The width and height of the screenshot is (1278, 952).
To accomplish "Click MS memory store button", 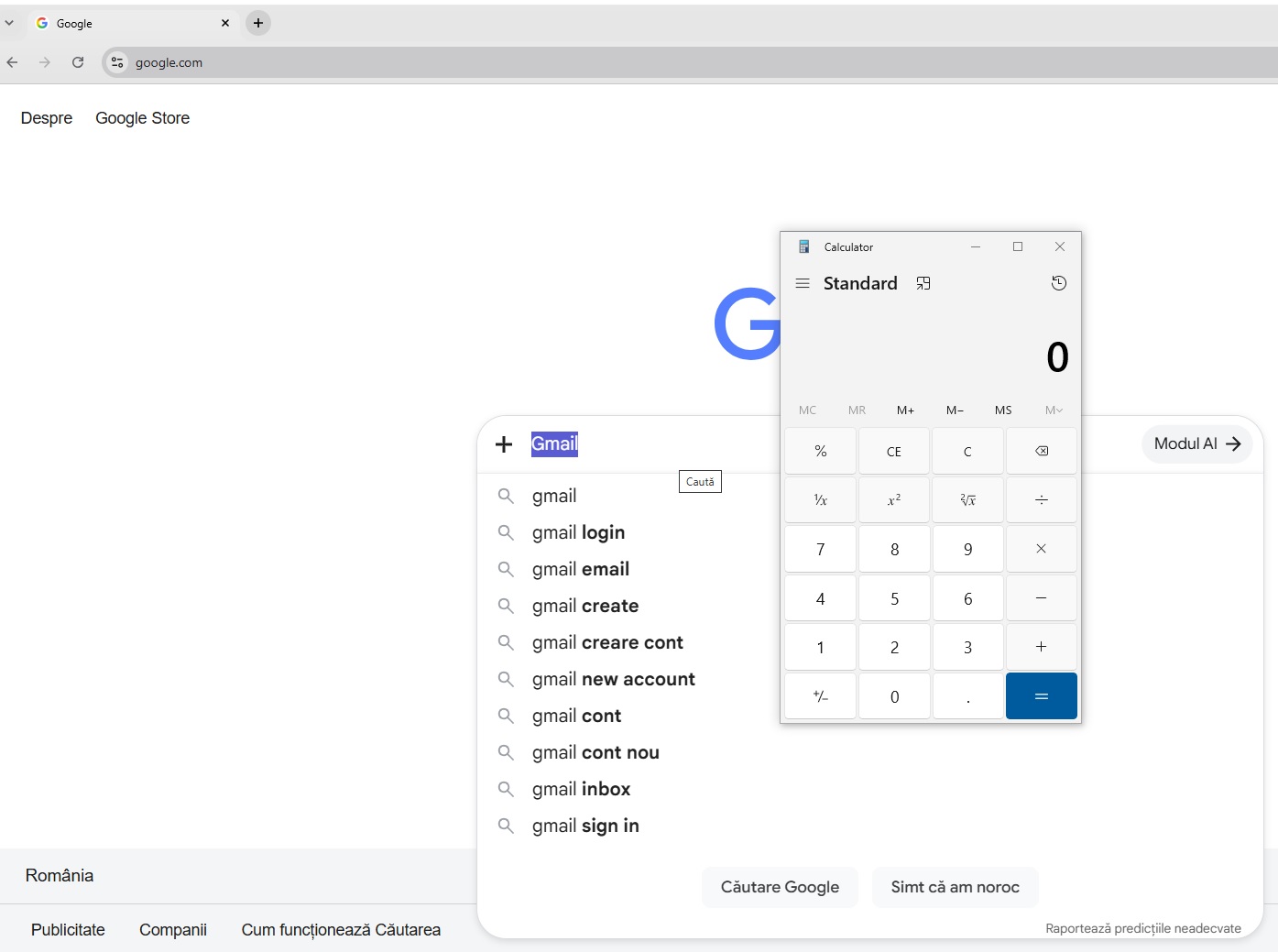I will (x=1003, y=410).
